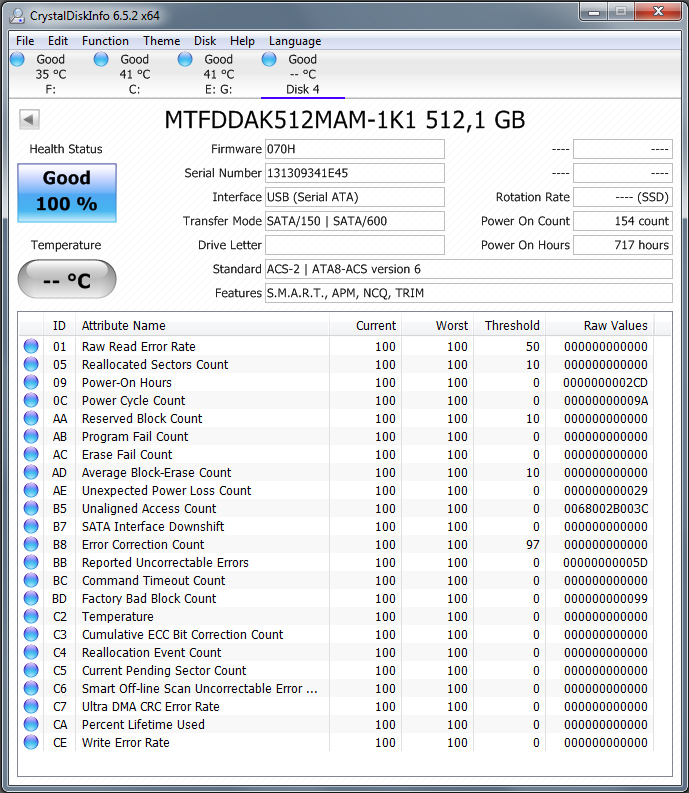Switch to the F: drive tab
The width and height of the screenshot is (689, 793).
pos(51,74)
